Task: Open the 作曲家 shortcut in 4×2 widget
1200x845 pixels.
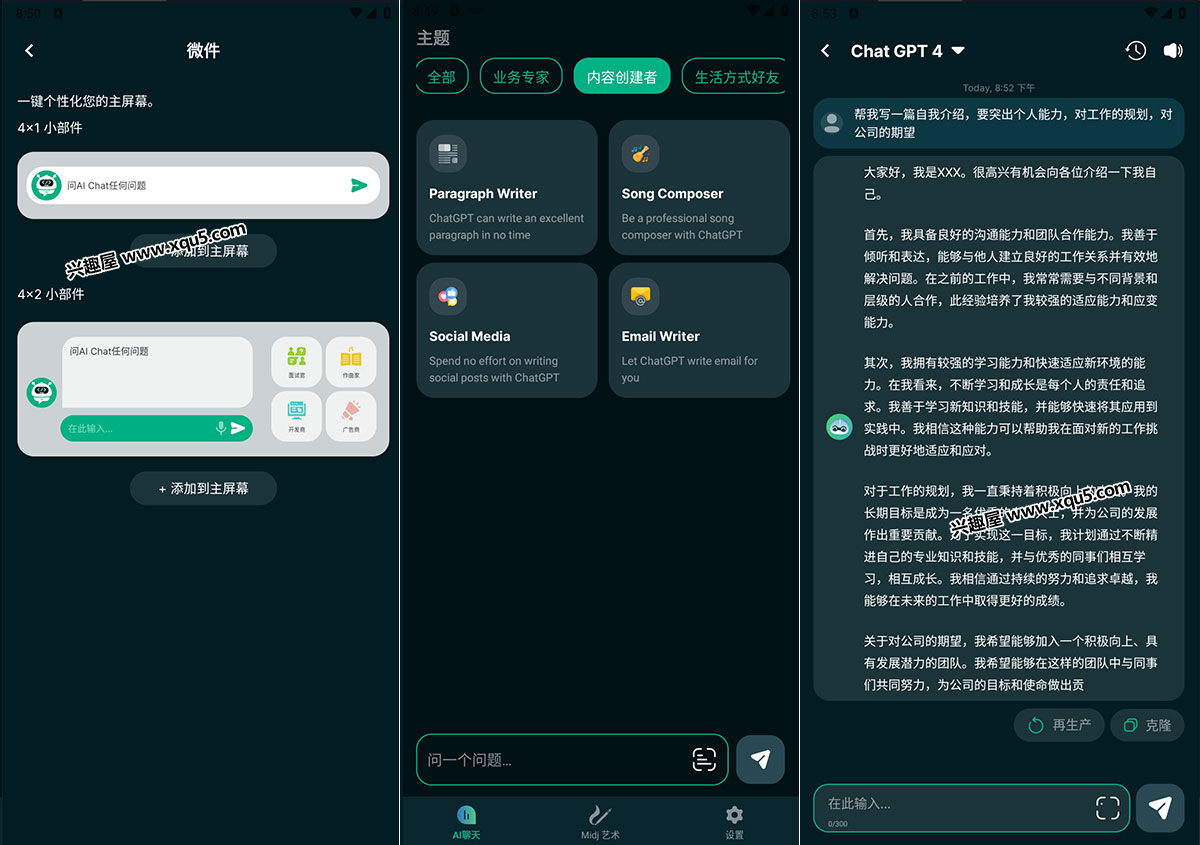Action: 351,361
